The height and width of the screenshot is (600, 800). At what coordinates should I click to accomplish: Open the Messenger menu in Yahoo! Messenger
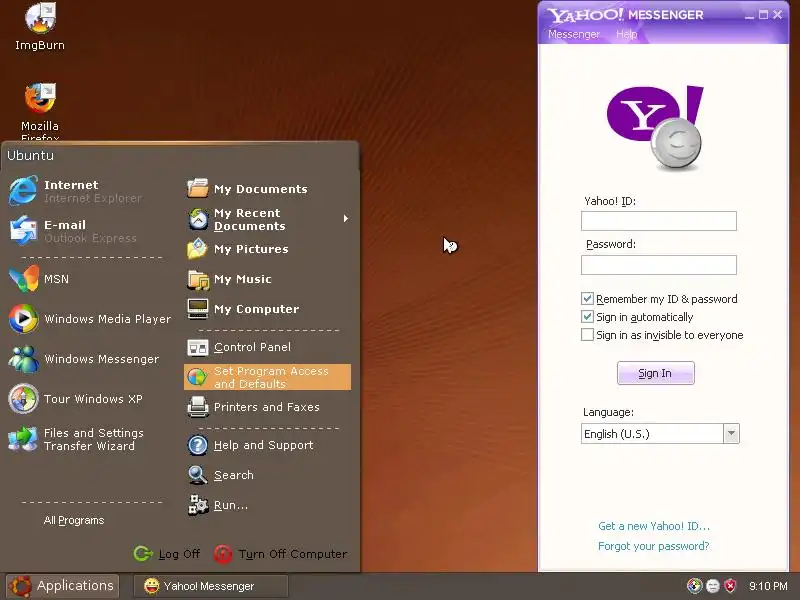573,34
